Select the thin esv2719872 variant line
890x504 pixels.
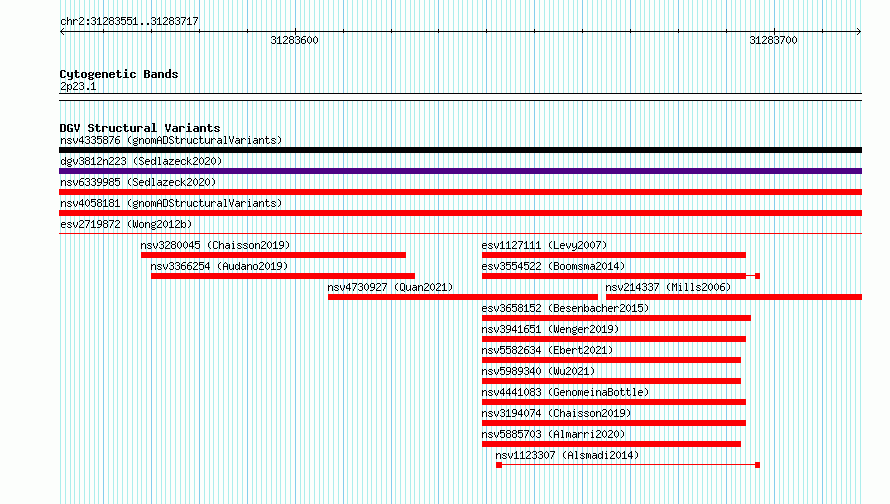tap(460, 233)
